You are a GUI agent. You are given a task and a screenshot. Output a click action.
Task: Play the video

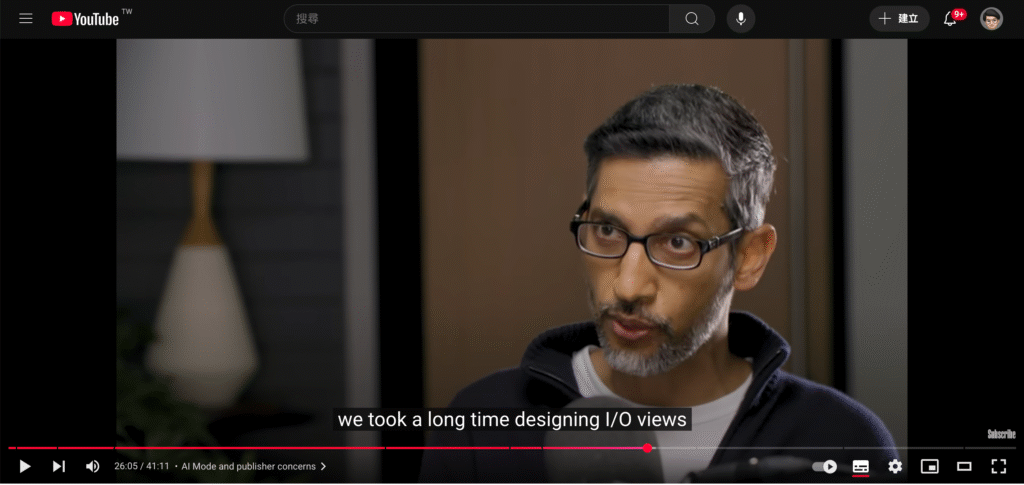pyautogui.click(x=25, y=466)
